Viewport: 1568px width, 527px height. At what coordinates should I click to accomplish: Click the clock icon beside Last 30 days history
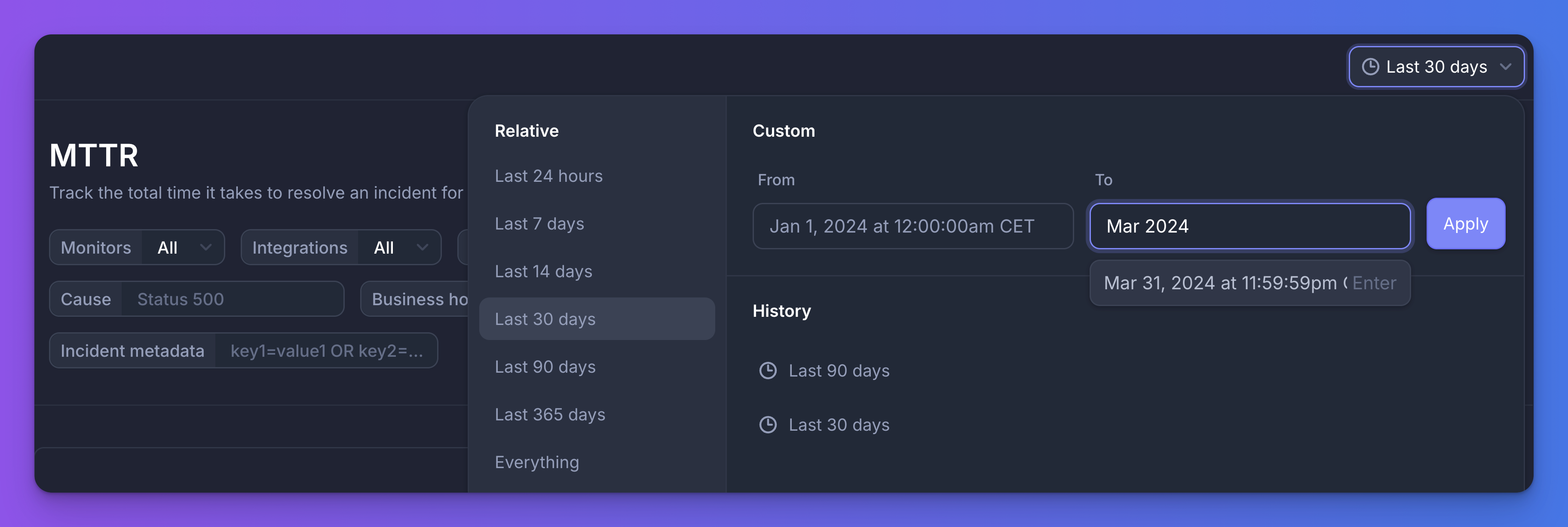[768, 424]
